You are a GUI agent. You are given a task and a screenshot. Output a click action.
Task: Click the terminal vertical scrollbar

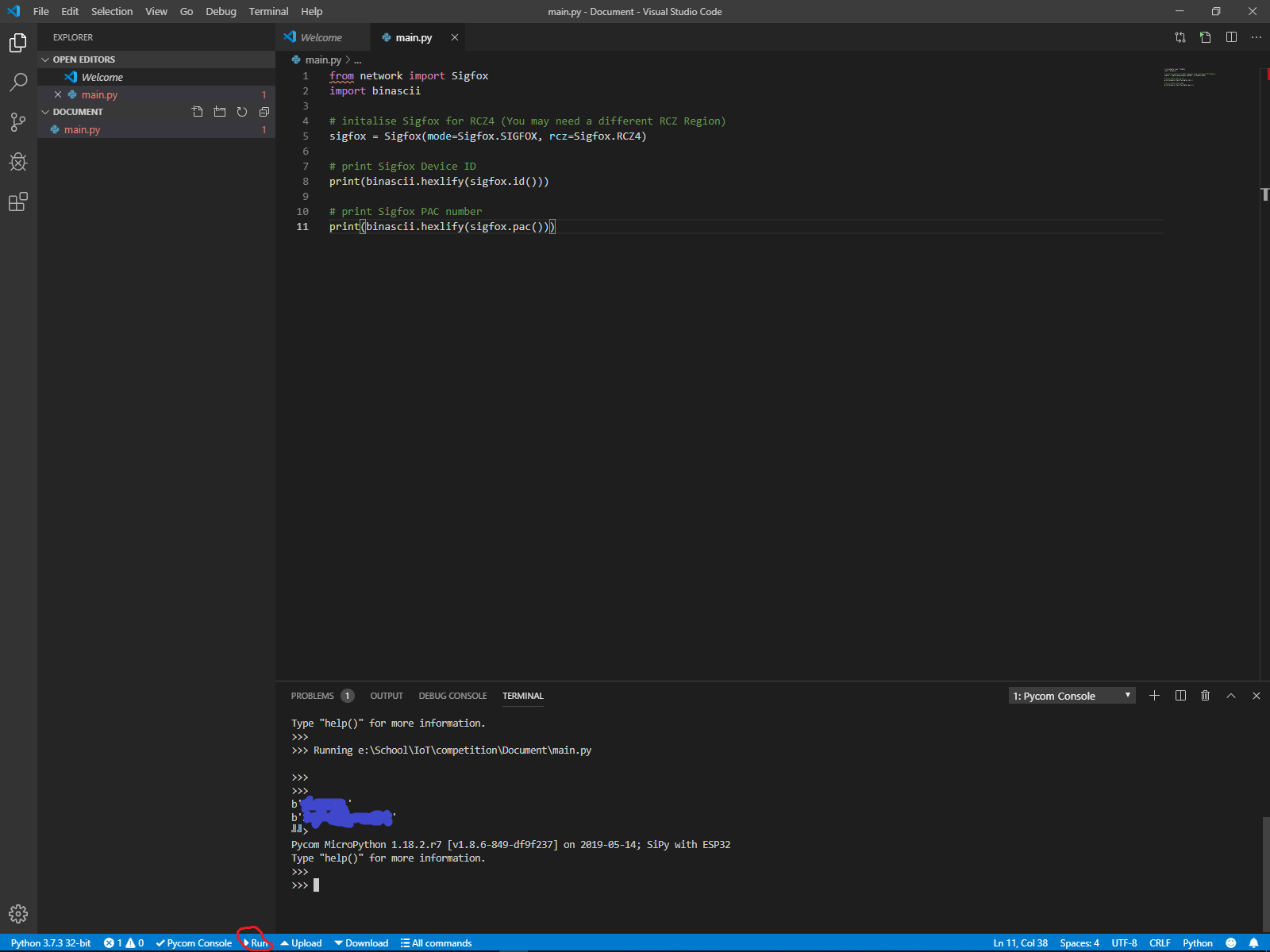pyautogui.click(x=1265, y=873)
